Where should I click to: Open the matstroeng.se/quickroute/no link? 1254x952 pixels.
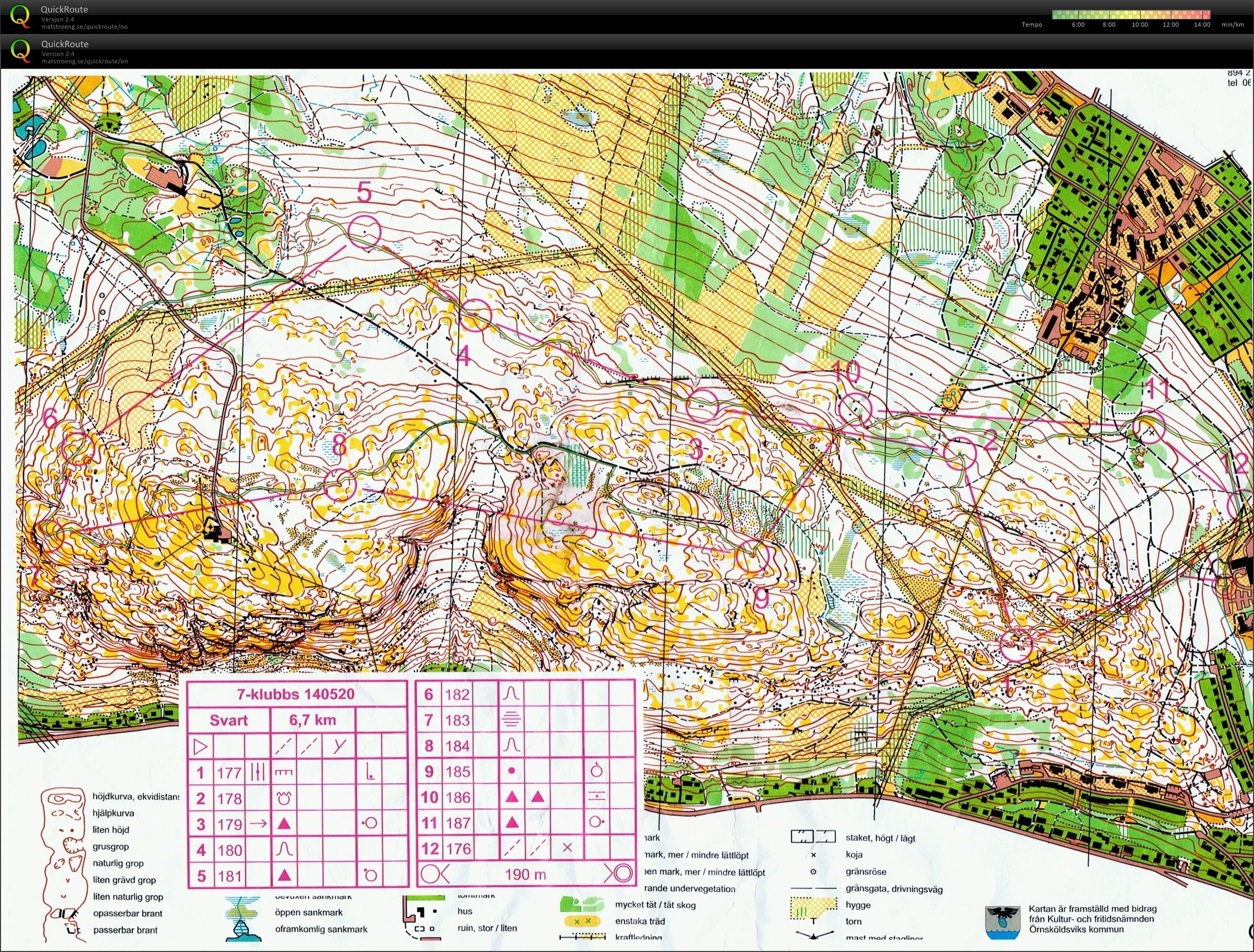(84, 27)
